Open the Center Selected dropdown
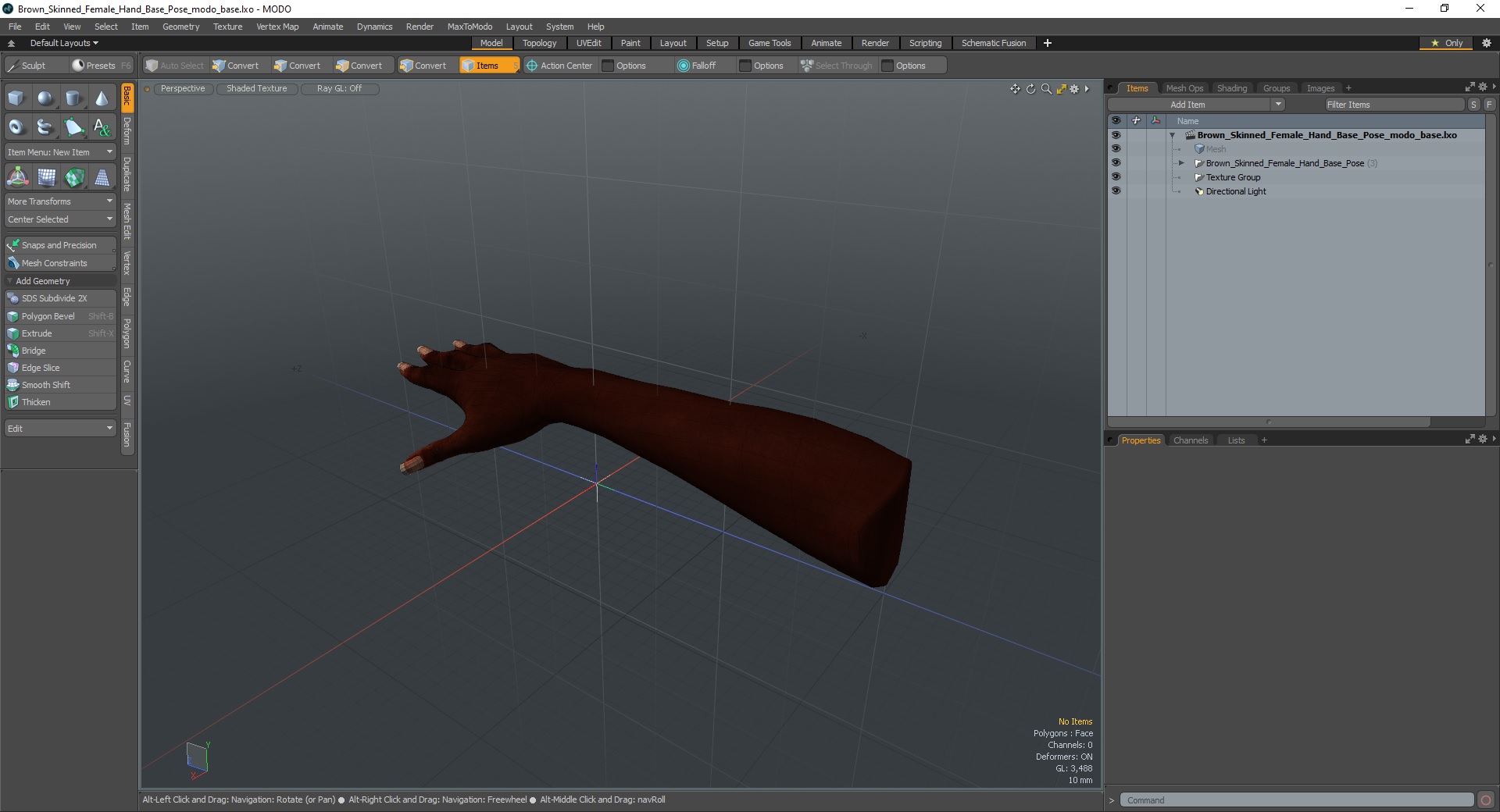This screenshot has width=1500, height=812. tap(60, 219)
